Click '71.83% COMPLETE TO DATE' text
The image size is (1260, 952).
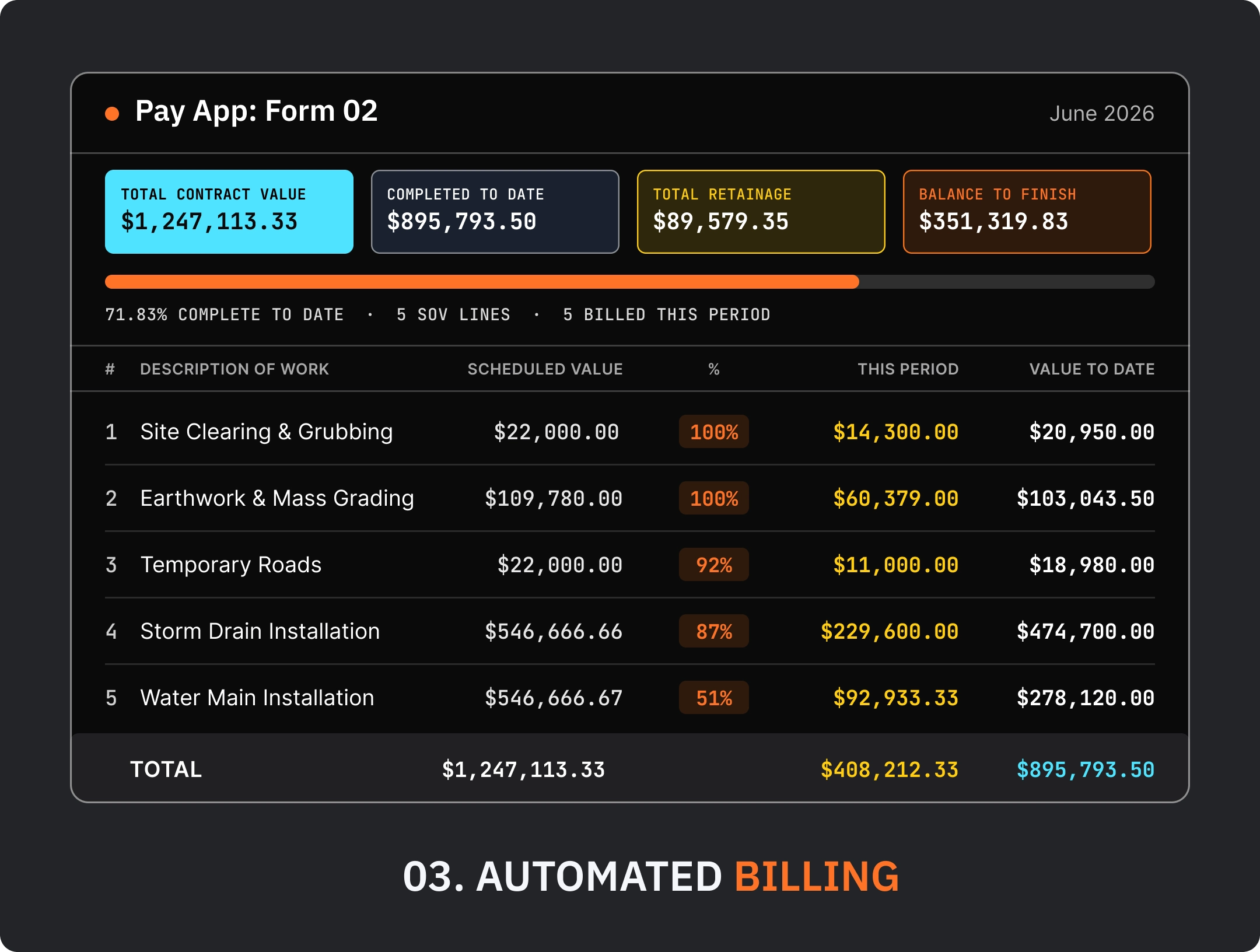[x=224, y=315]
